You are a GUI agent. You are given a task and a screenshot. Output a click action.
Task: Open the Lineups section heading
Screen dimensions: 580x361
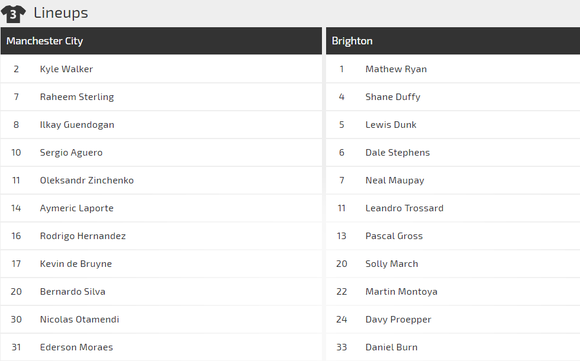61,13
